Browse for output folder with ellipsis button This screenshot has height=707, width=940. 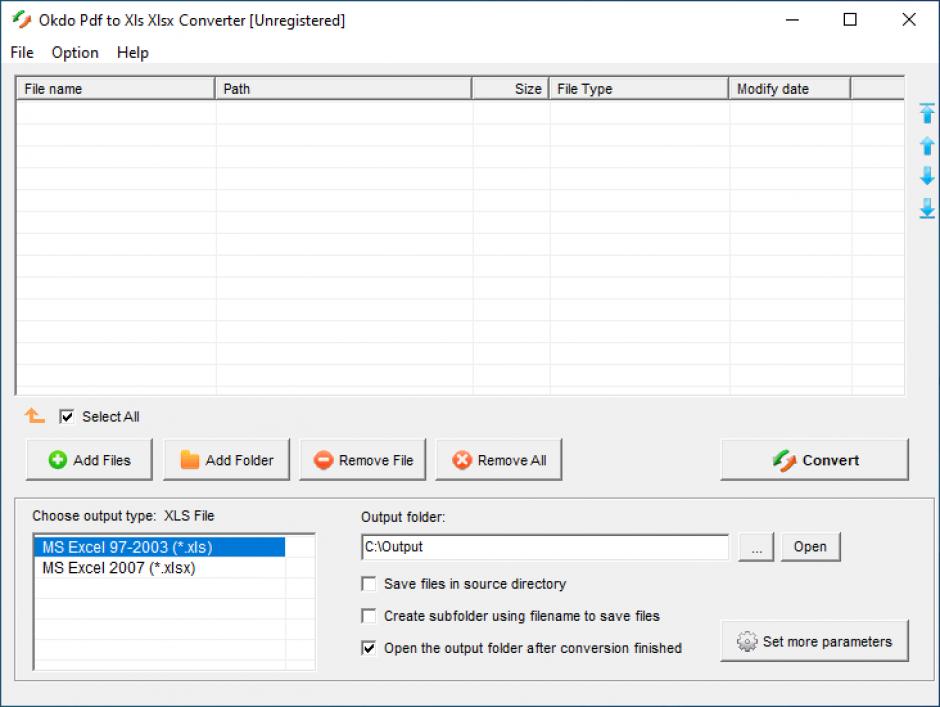[757, 547]
